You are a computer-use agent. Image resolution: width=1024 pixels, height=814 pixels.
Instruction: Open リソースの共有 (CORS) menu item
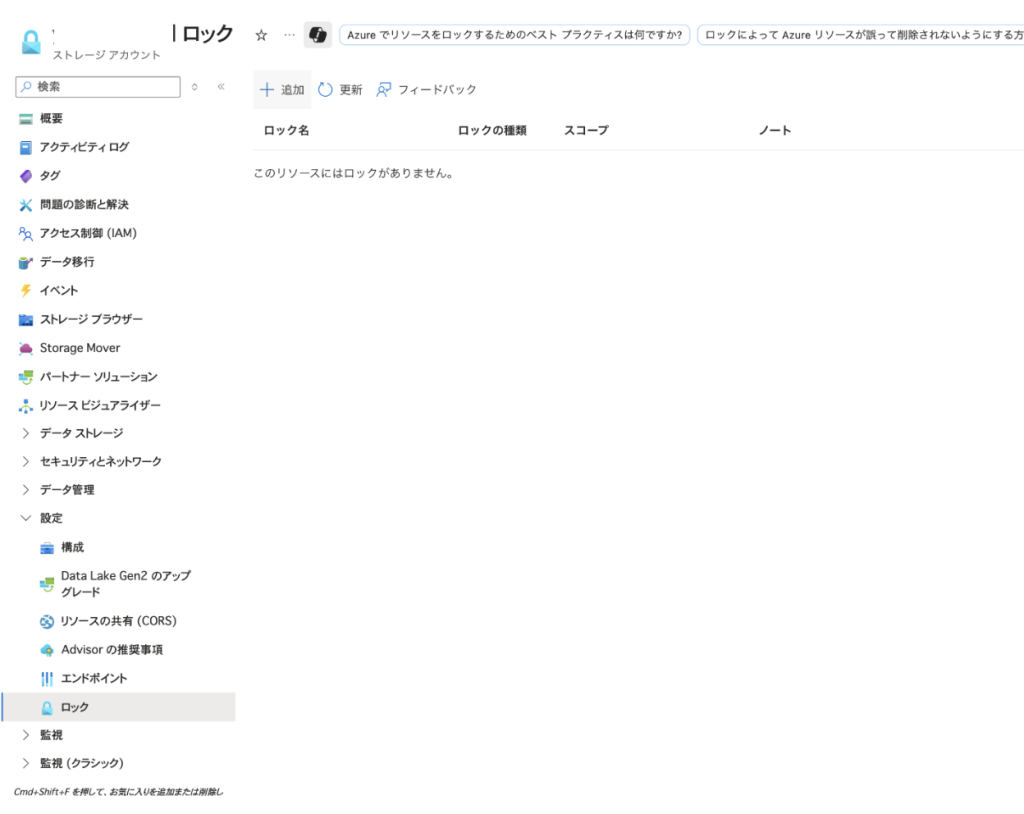point(118,621)
